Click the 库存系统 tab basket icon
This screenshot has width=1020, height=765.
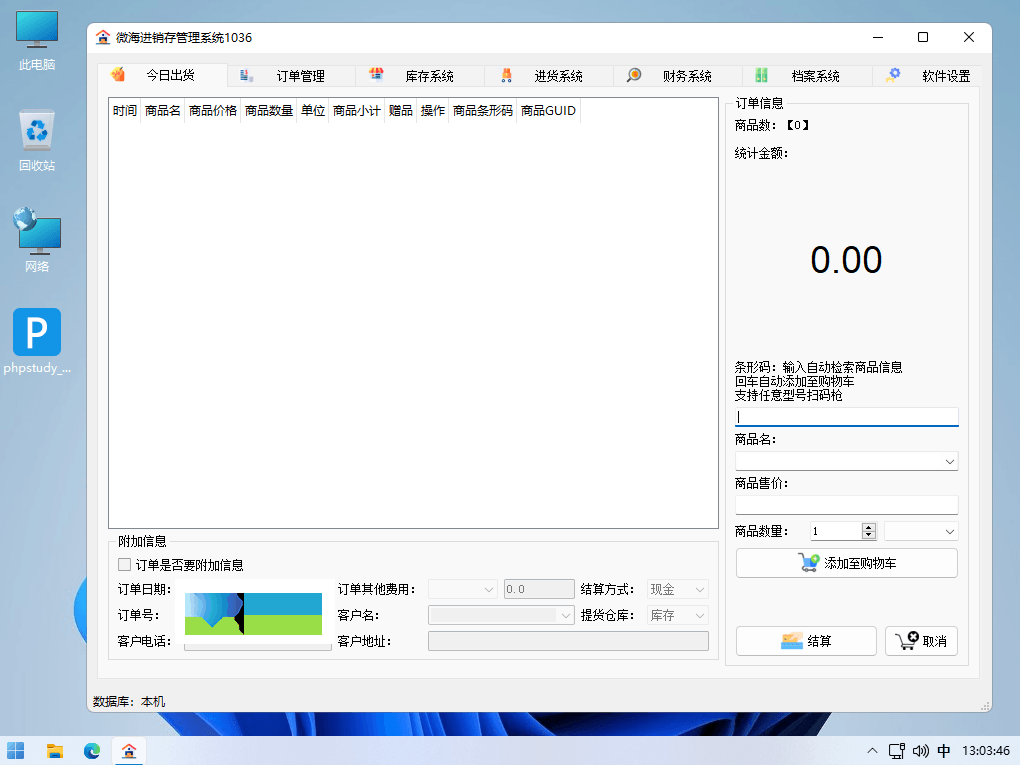(x=376, y=75)
